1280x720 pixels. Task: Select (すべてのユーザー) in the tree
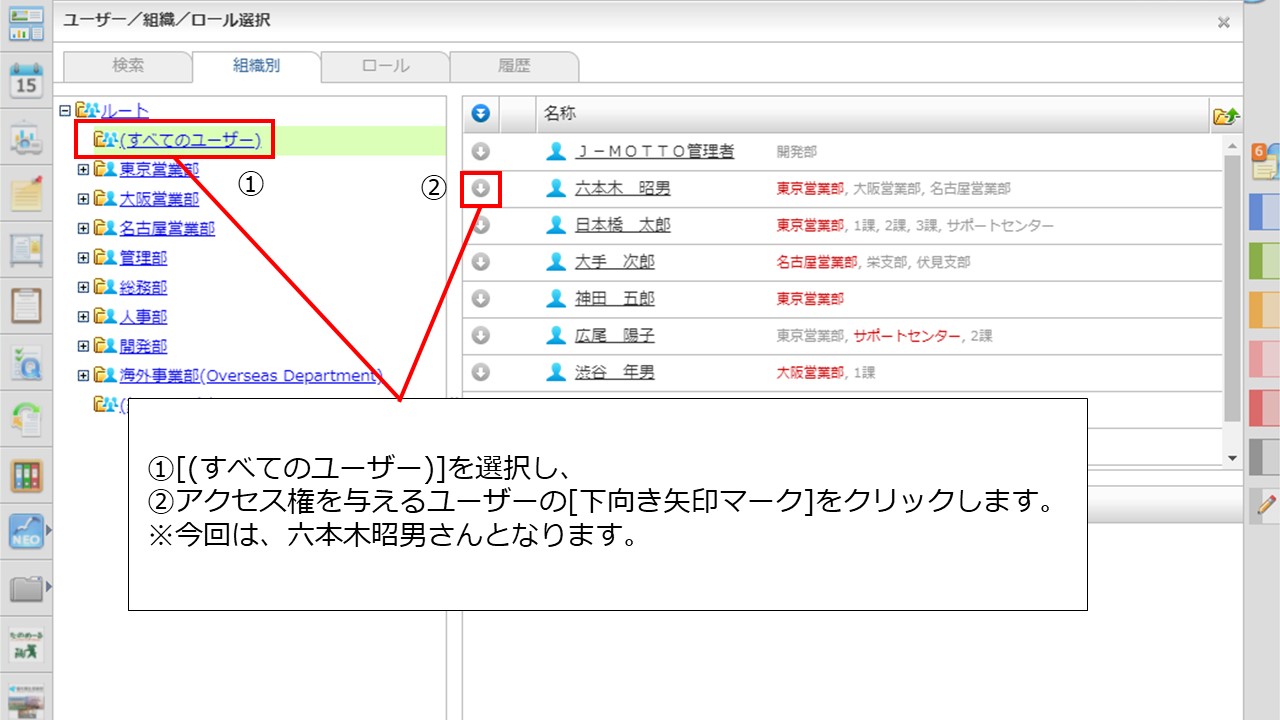tap(189, 140)
